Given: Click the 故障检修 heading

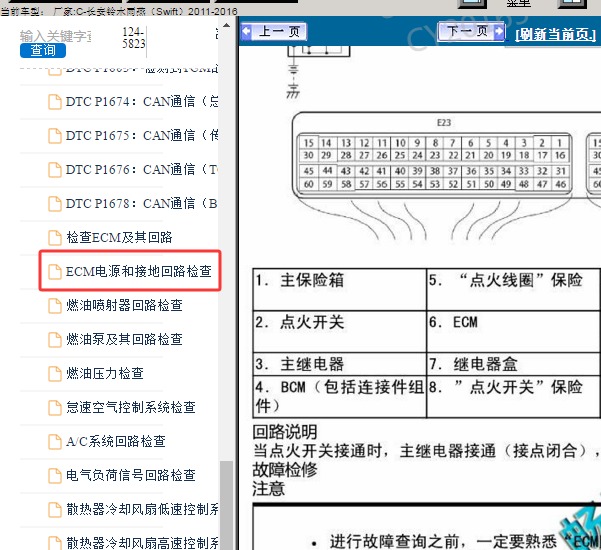Looking at the screenshot, I should 285,470.
